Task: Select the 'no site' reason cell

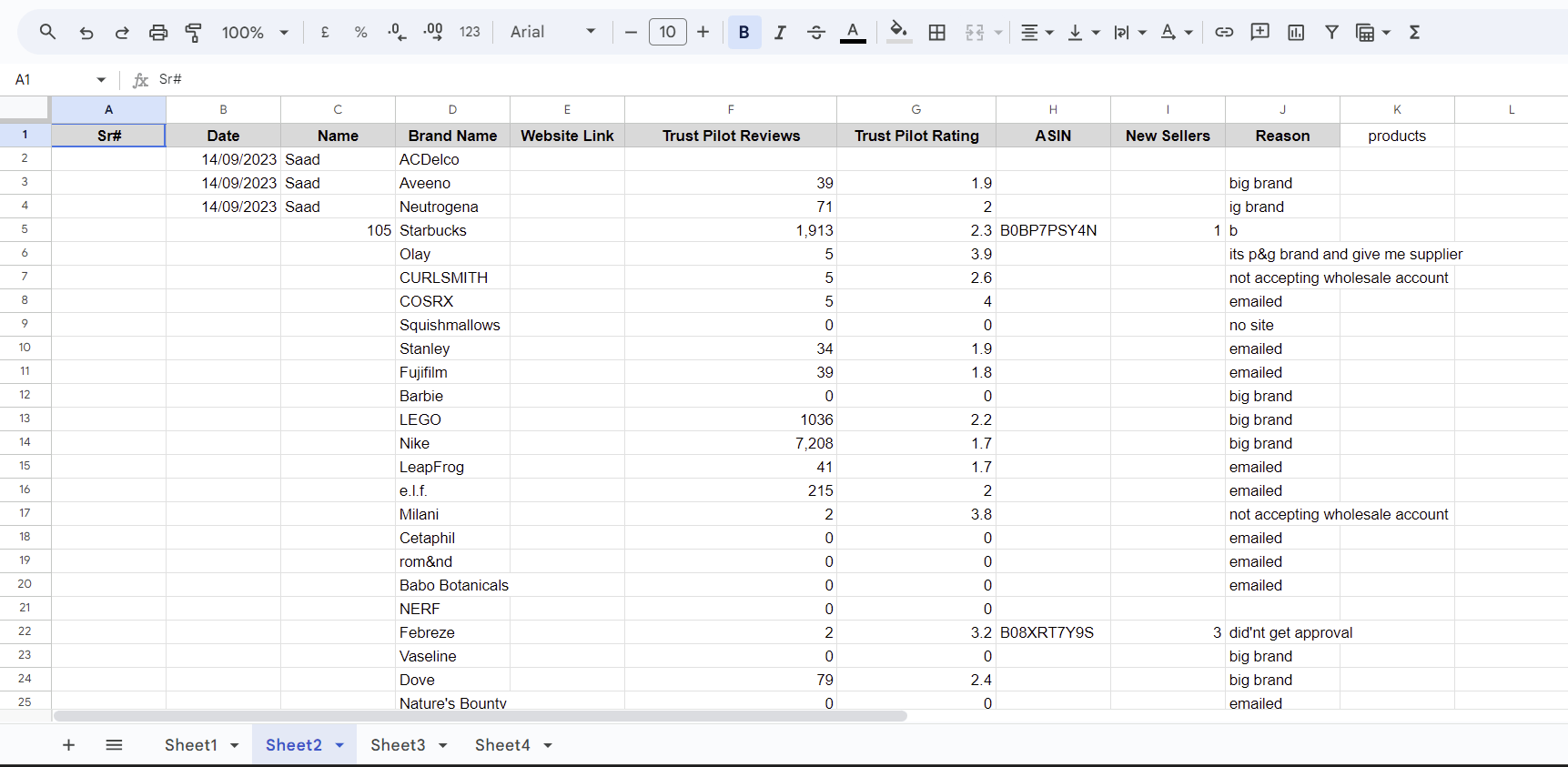Action: point(1282,325)
